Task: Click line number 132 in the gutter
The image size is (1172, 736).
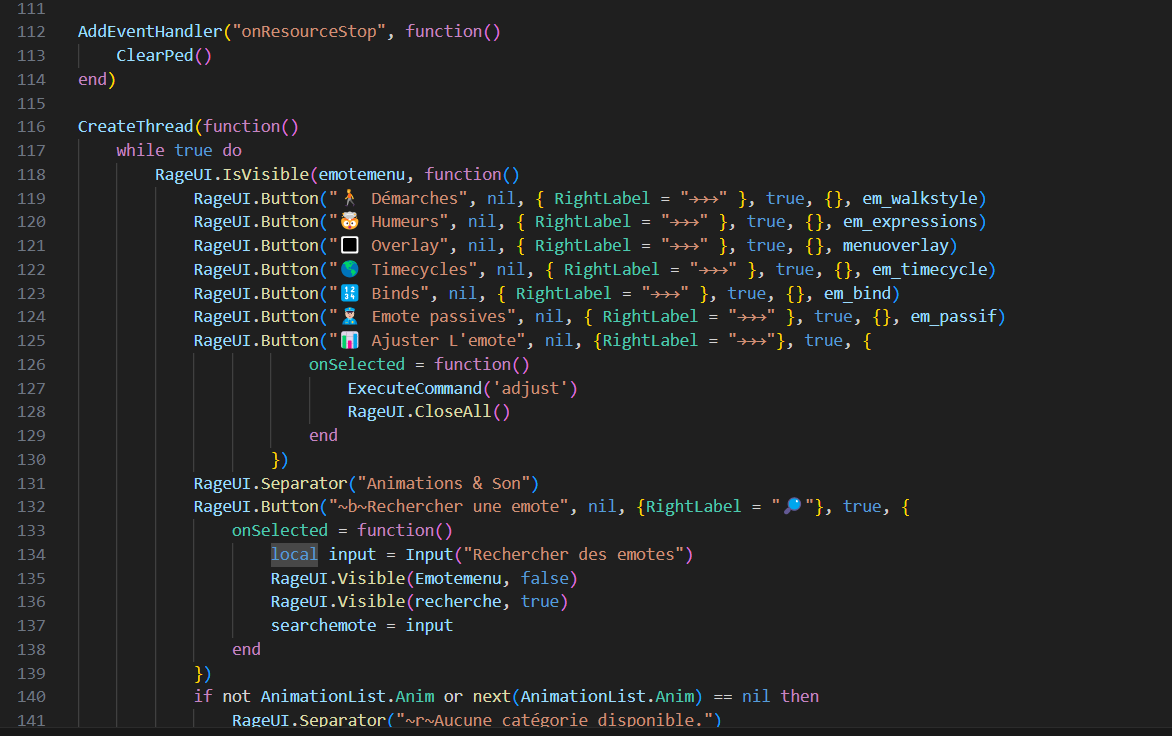Action: (32, 507)
